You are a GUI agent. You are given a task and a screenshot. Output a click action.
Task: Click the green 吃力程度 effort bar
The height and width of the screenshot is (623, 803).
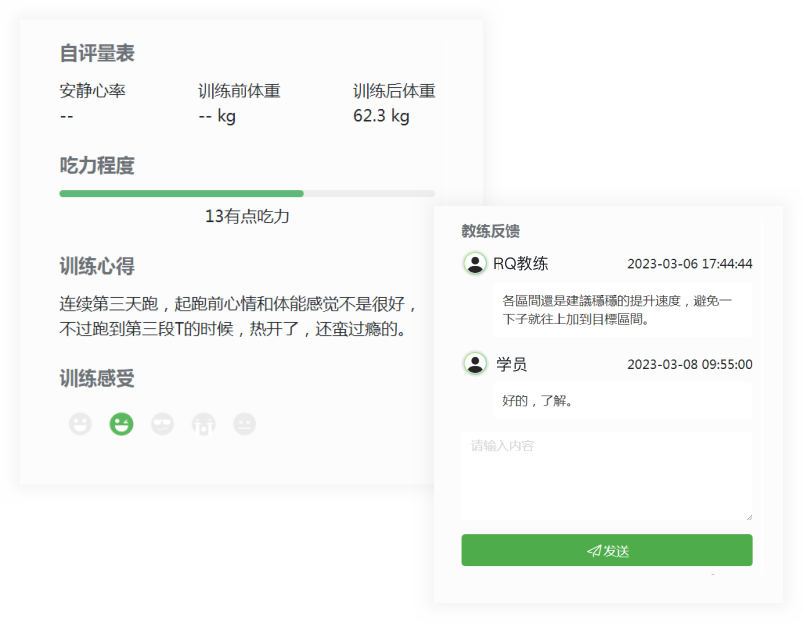[x=181, y=193]
